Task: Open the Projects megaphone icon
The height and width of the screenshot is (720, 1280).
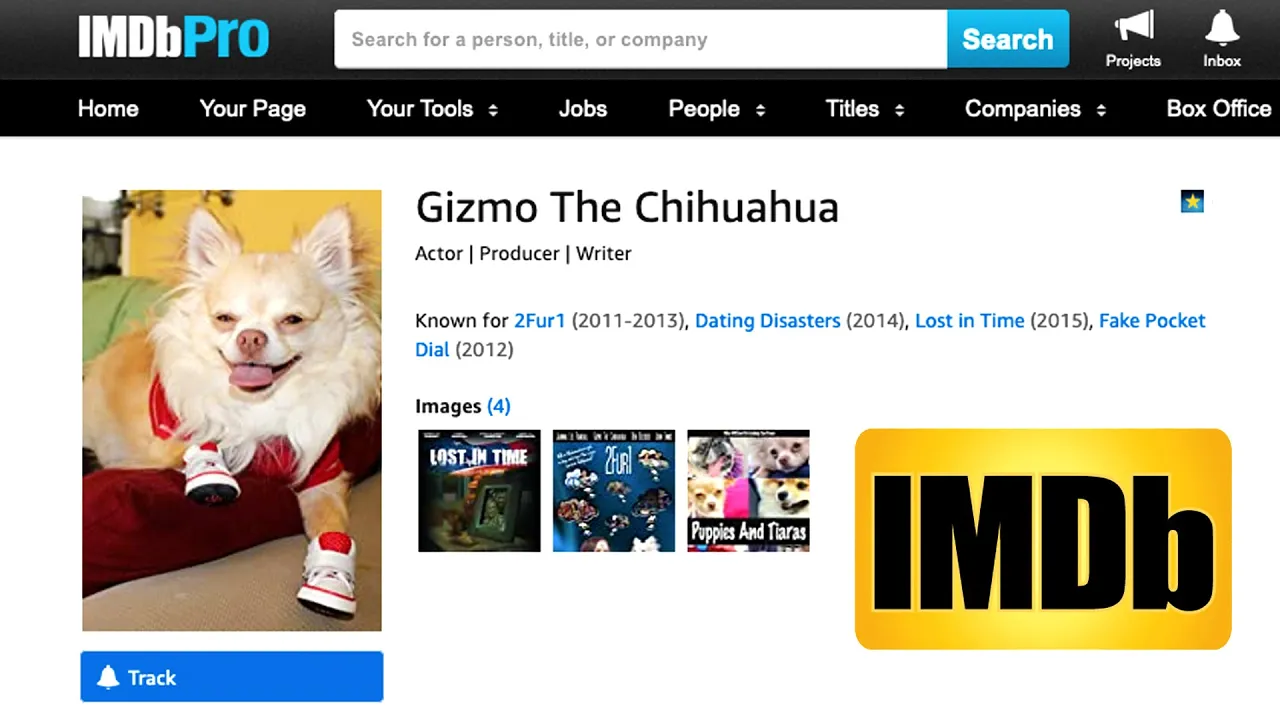Action: [x=1133, y=27]
